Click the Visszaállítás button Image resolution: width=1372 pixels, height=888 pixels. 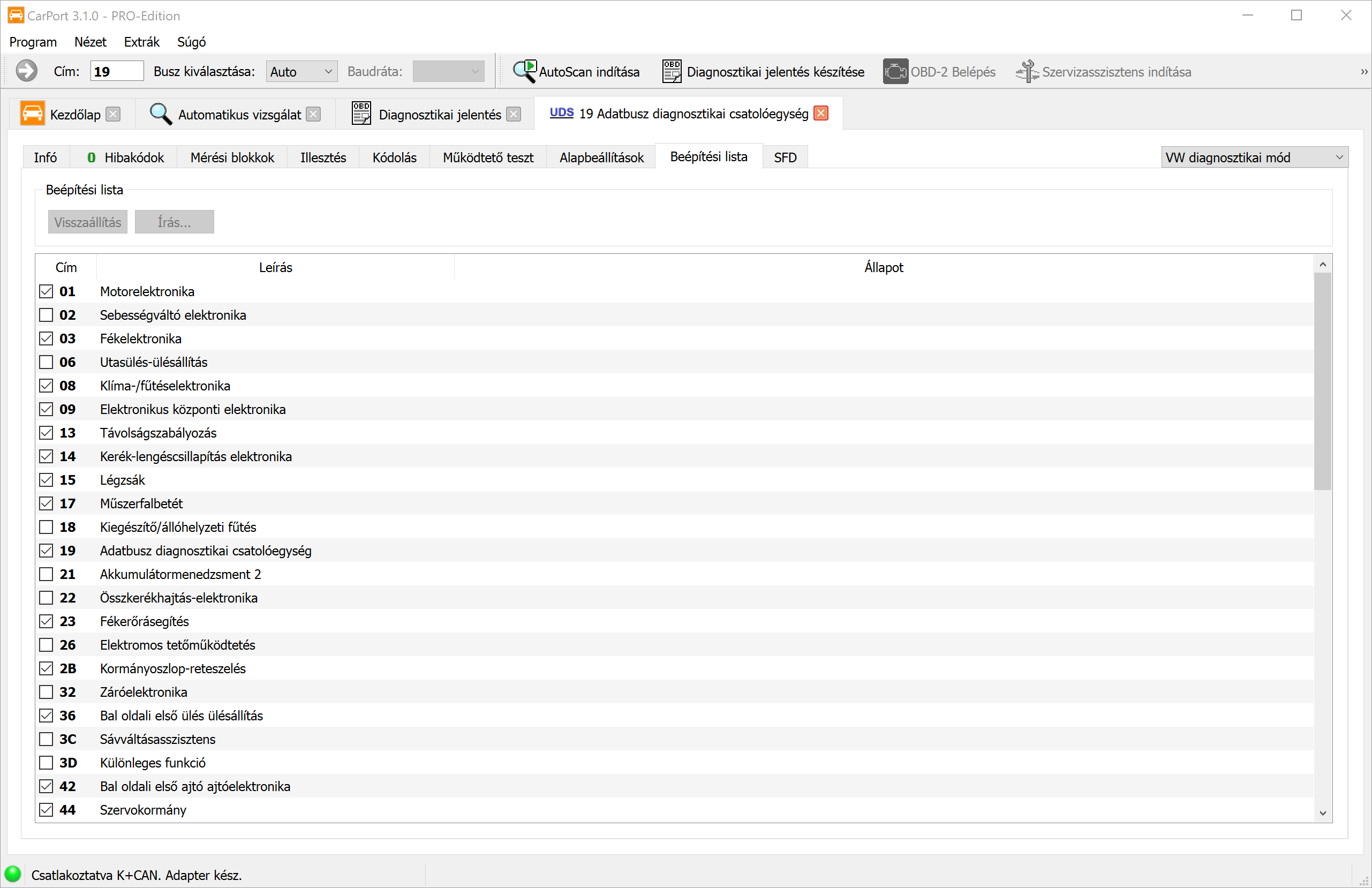click(x=88, y=222)
